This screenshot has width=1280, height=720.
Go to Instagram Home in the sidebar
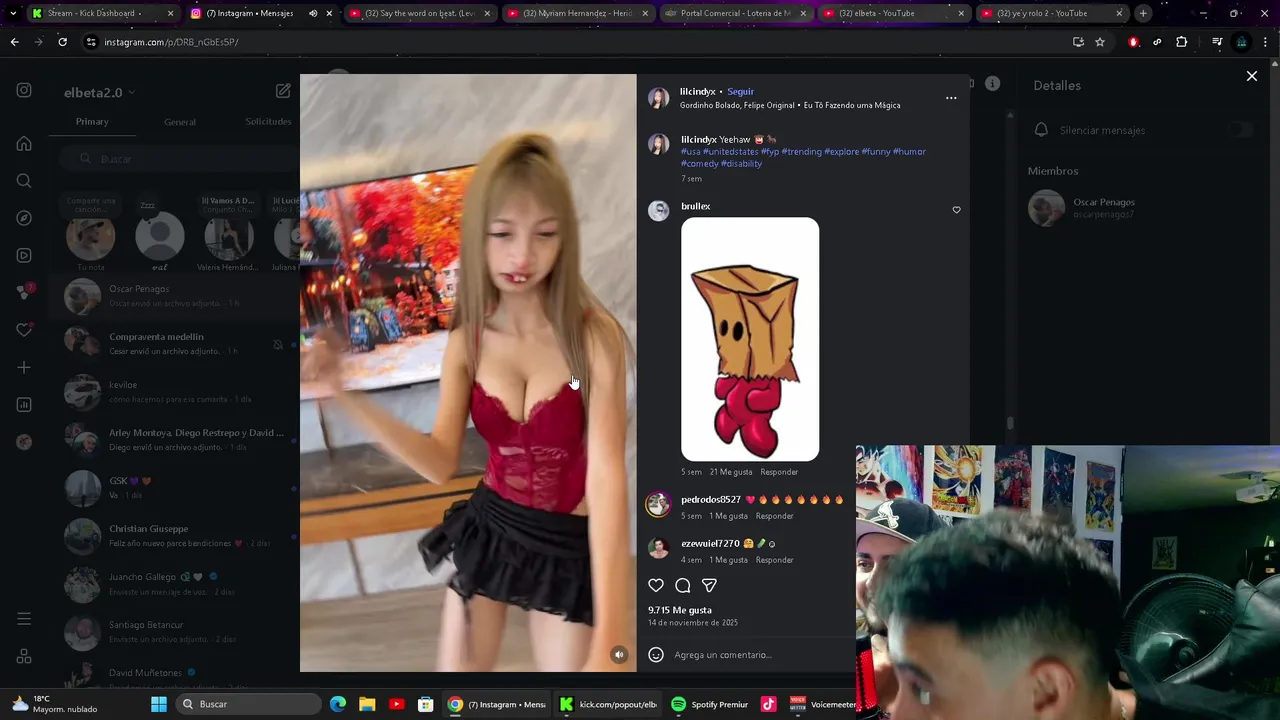(x=24, y=143)
